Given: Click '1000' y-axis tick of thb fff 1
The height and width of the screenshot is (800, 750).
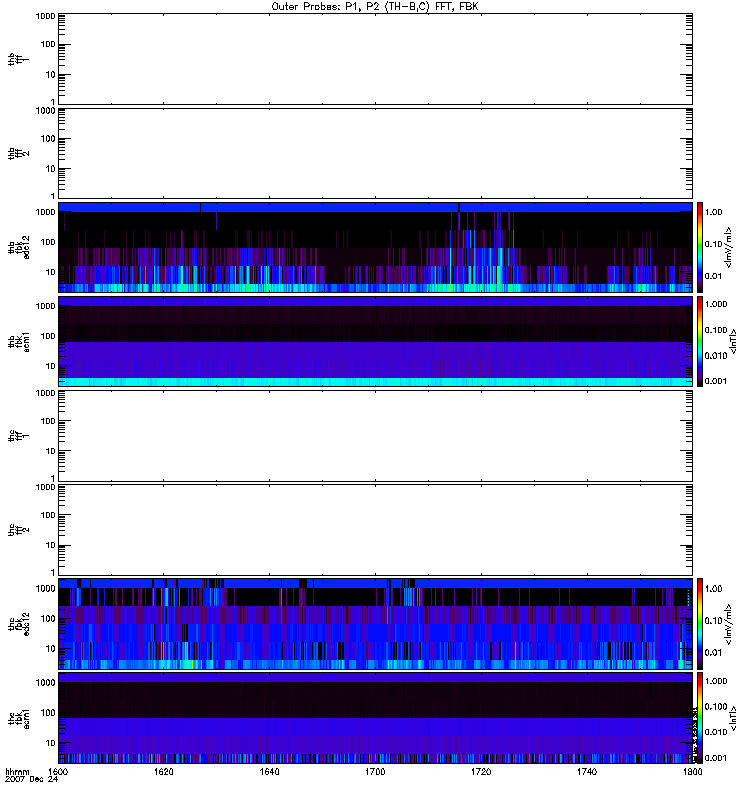Looking at the screenshot, I should tap(46, 16).
